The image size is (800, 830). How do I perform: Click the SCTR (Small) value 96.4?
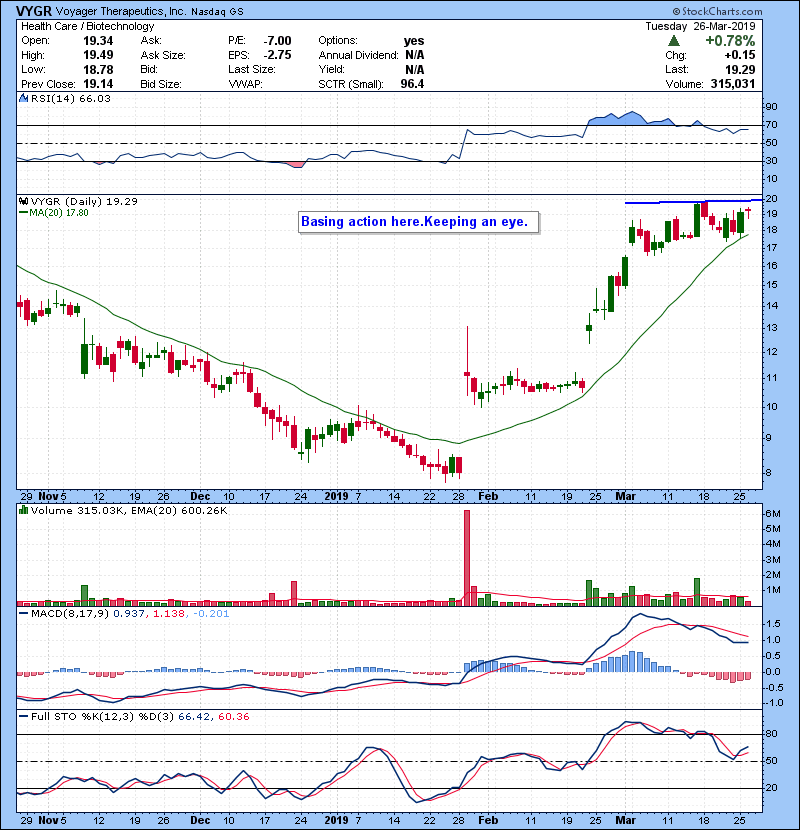tap(412, 84)
